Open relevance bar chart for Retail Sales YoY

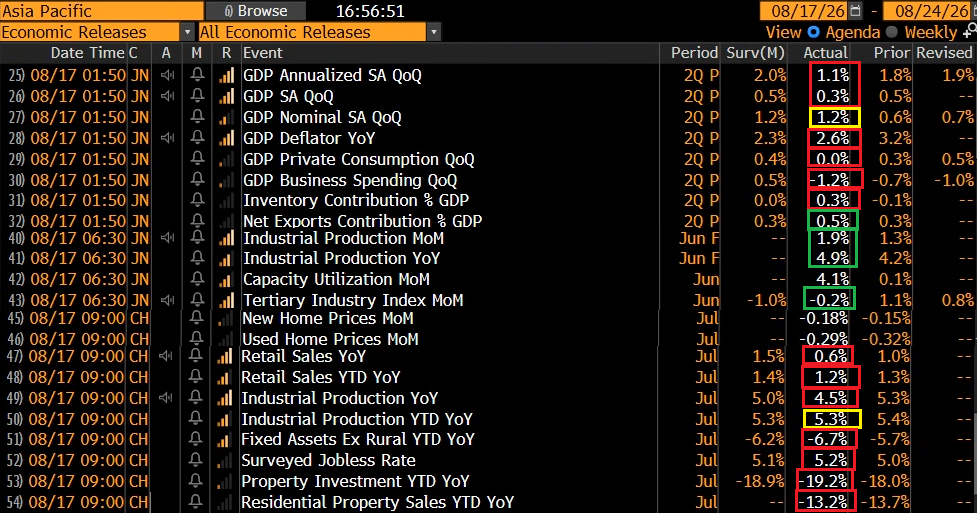pos(225,357)
